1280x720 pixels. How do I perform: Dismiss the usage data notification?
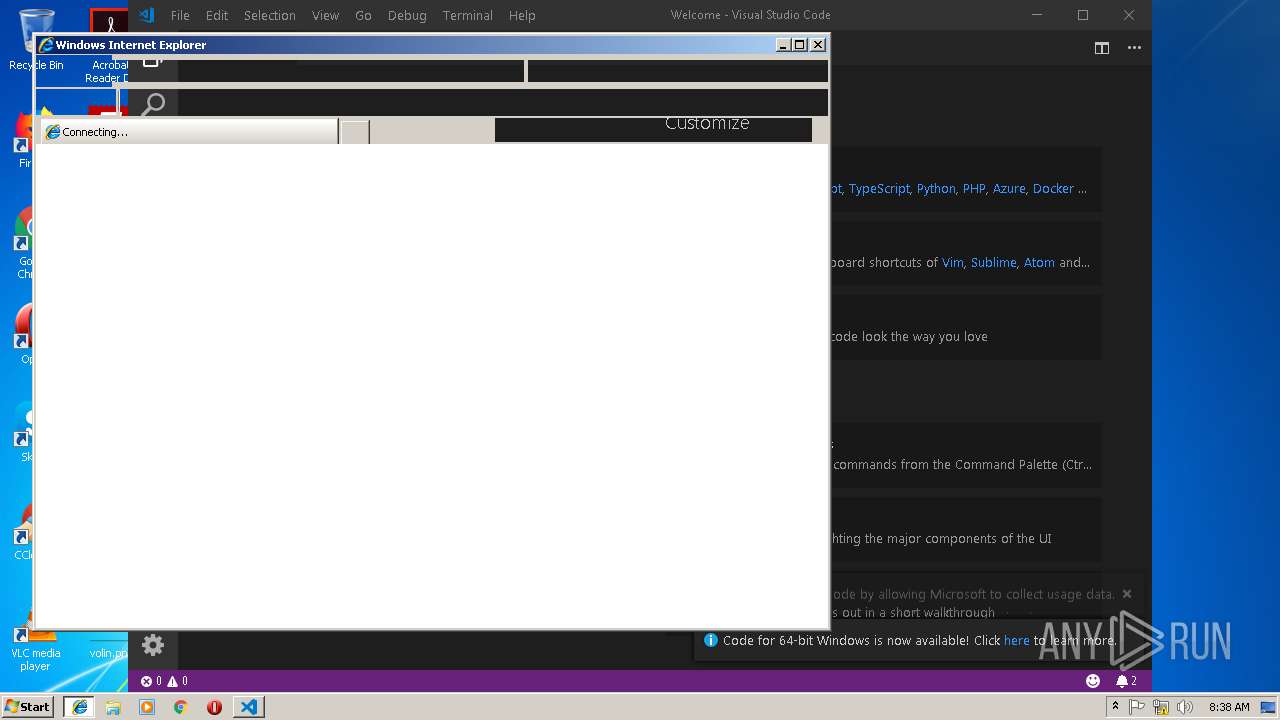(1127, 594)
